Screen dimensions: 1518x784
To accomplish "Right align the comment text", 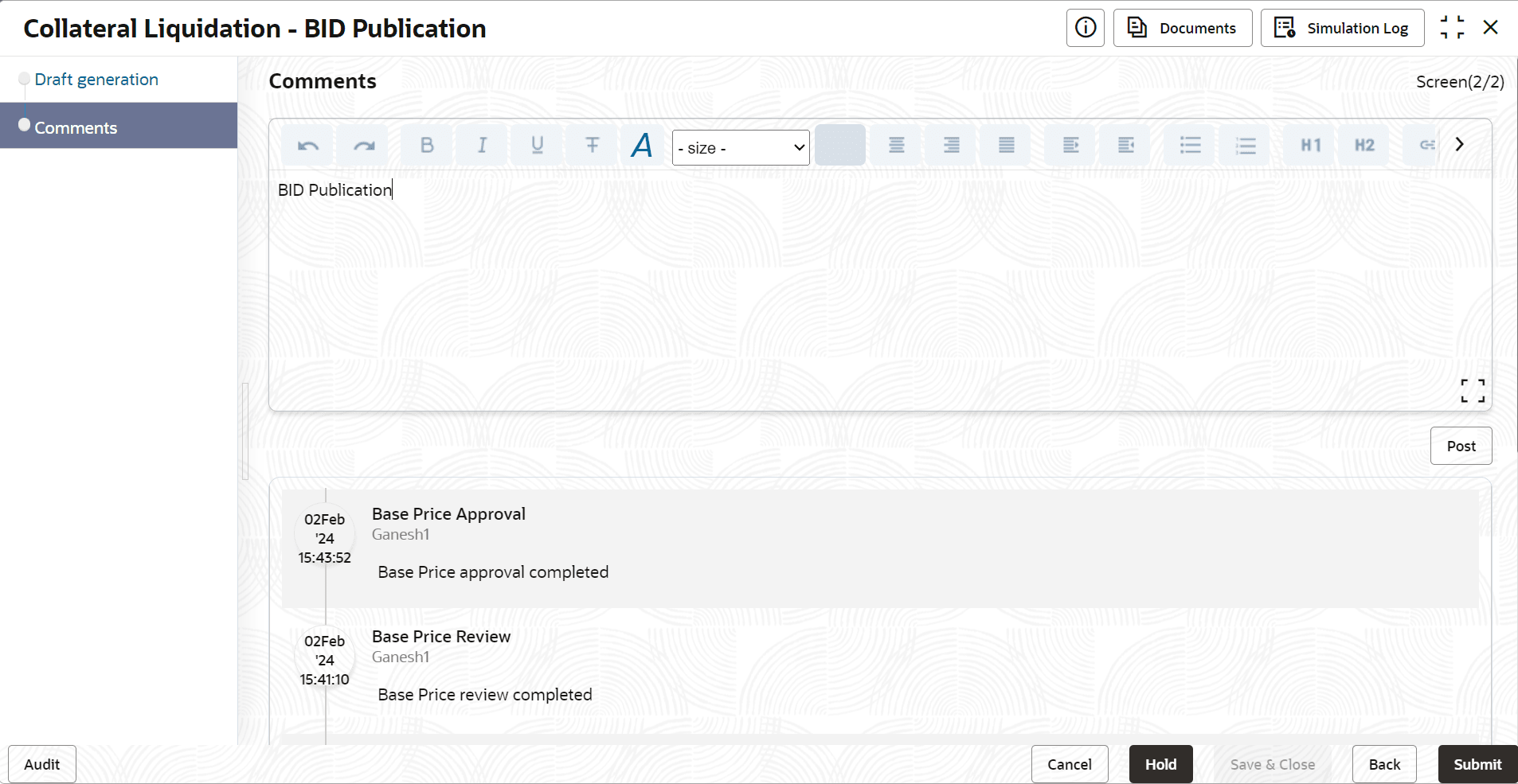I will click(x=952, y=145).
